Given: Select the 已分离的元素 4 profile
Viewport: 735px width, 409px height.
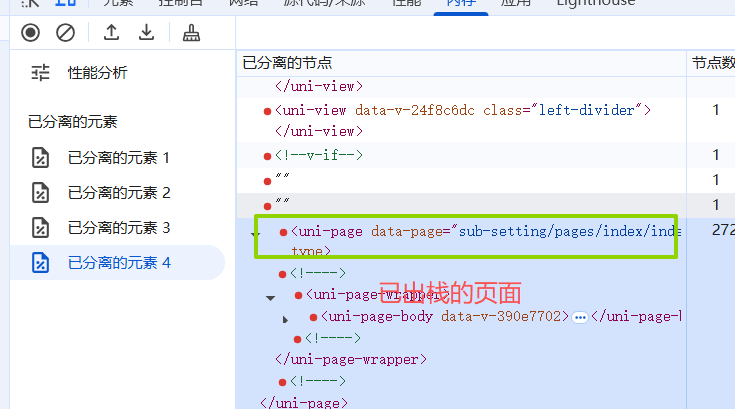Looking at the screenshot, I should tap(119, 263).
